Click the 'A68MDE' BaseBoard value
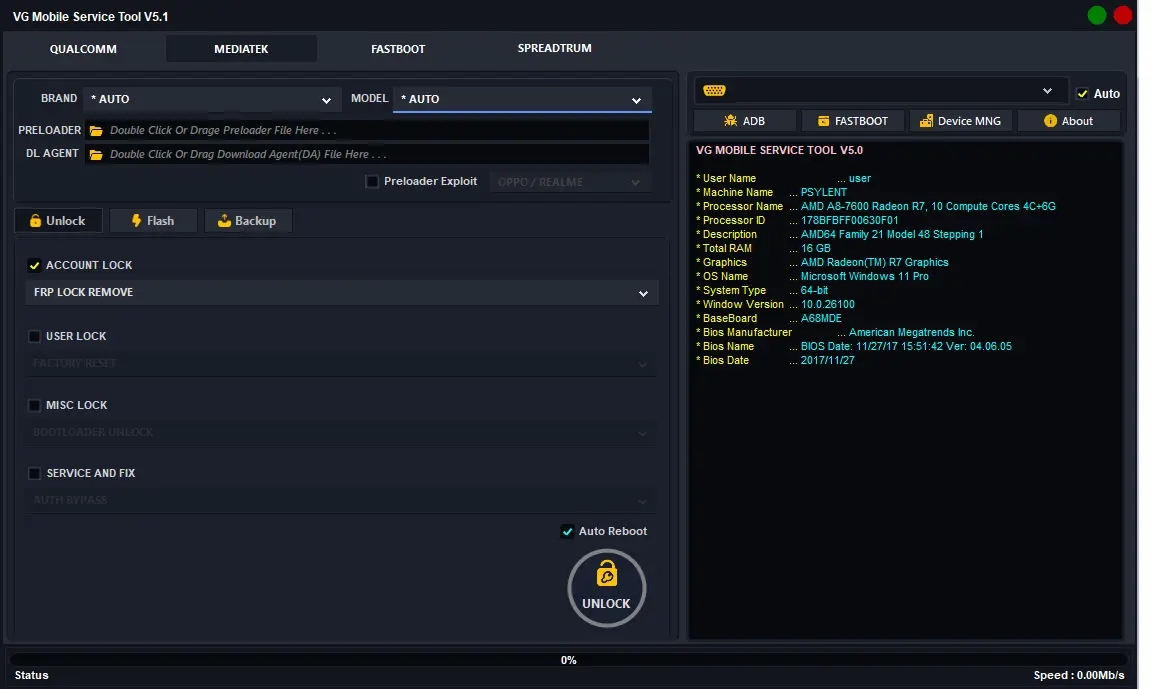 [821, 318]
